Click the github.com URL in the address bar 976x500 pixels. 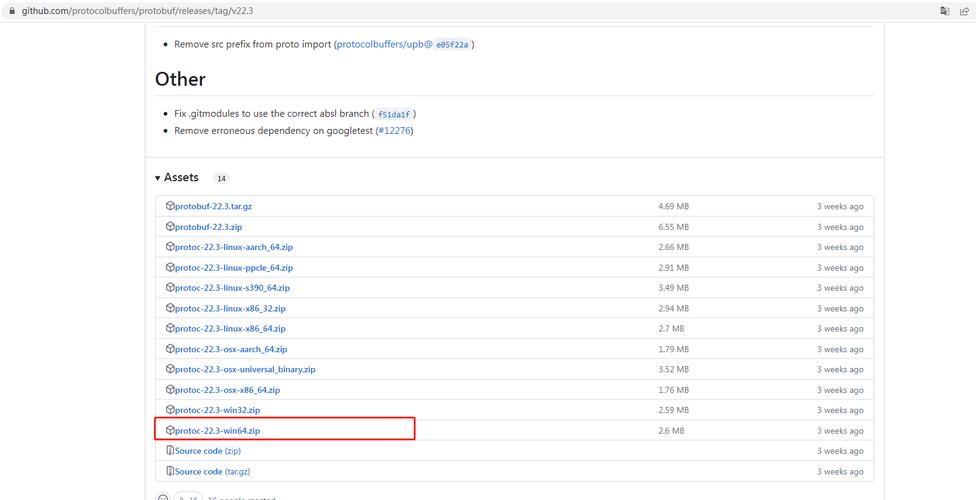click(x=137, y=11)
